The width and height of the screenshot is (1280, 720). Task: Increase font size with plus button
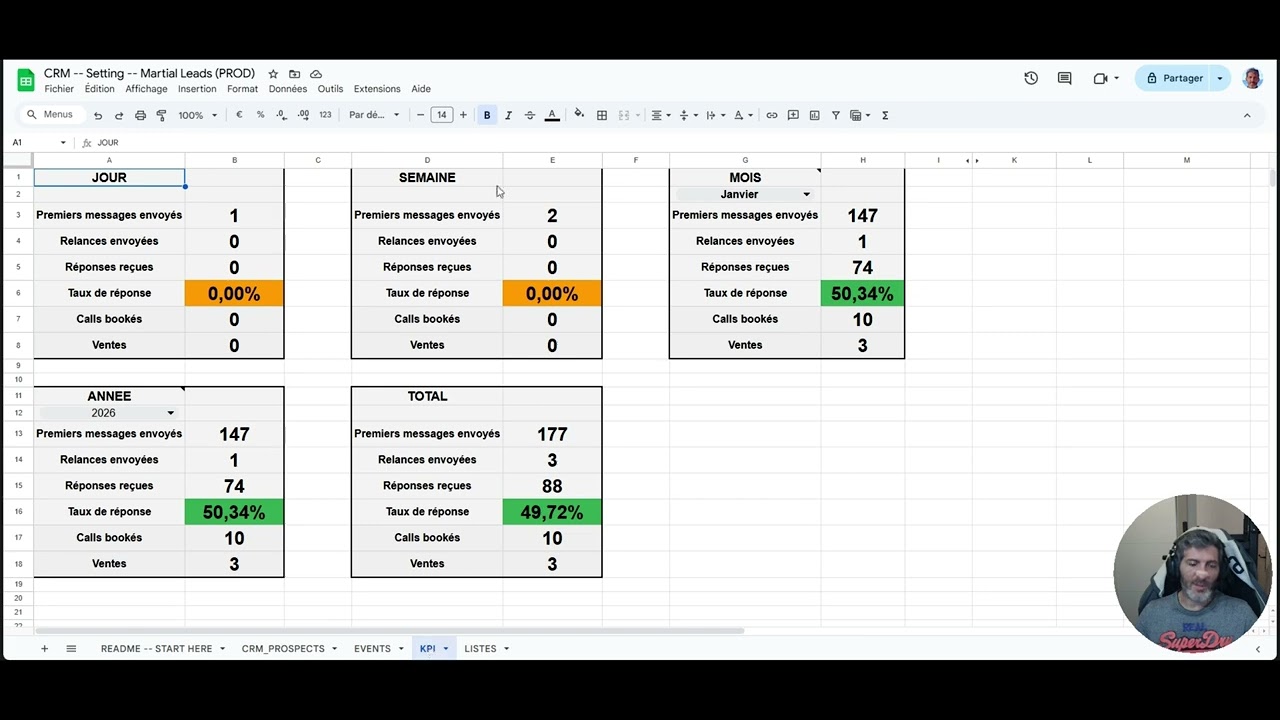[463, 115]
